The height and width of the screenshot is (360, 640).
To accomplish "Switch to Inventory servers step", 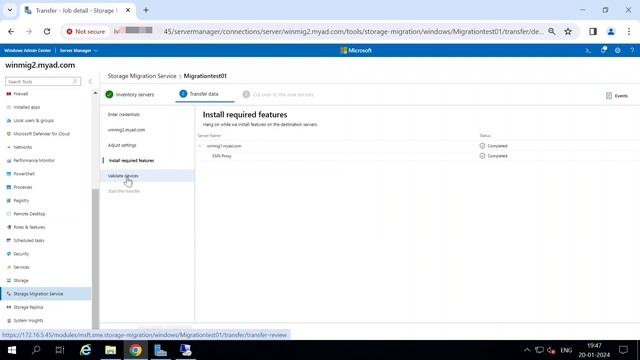I will pyautogui.click(x=130, y=95).
